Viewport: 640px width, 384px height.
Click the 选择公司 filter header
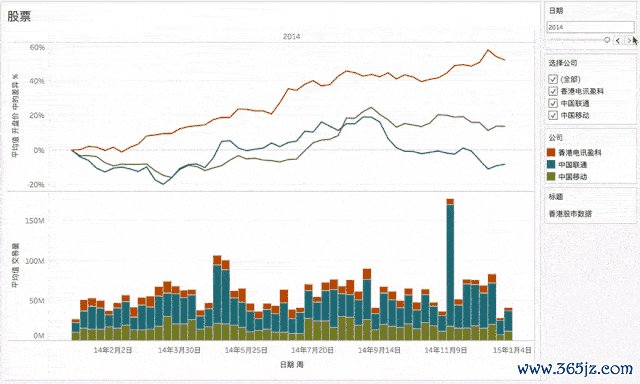(563, 63)
